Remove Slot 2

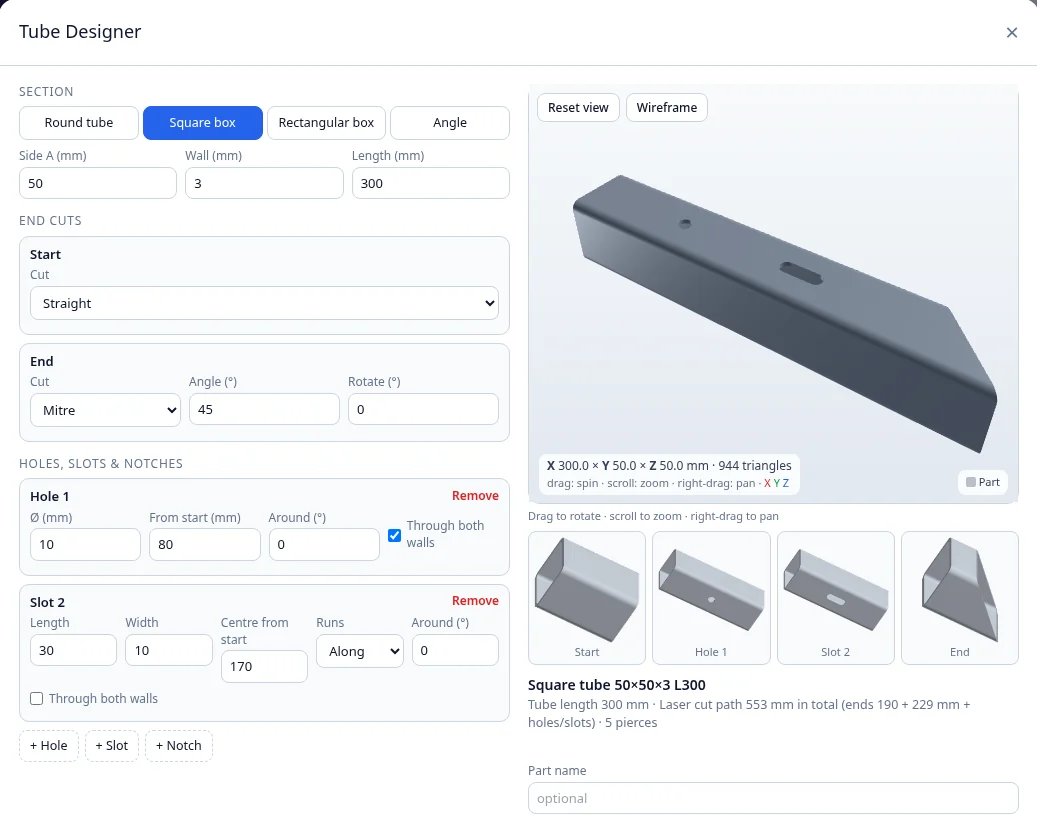point(475,601)
